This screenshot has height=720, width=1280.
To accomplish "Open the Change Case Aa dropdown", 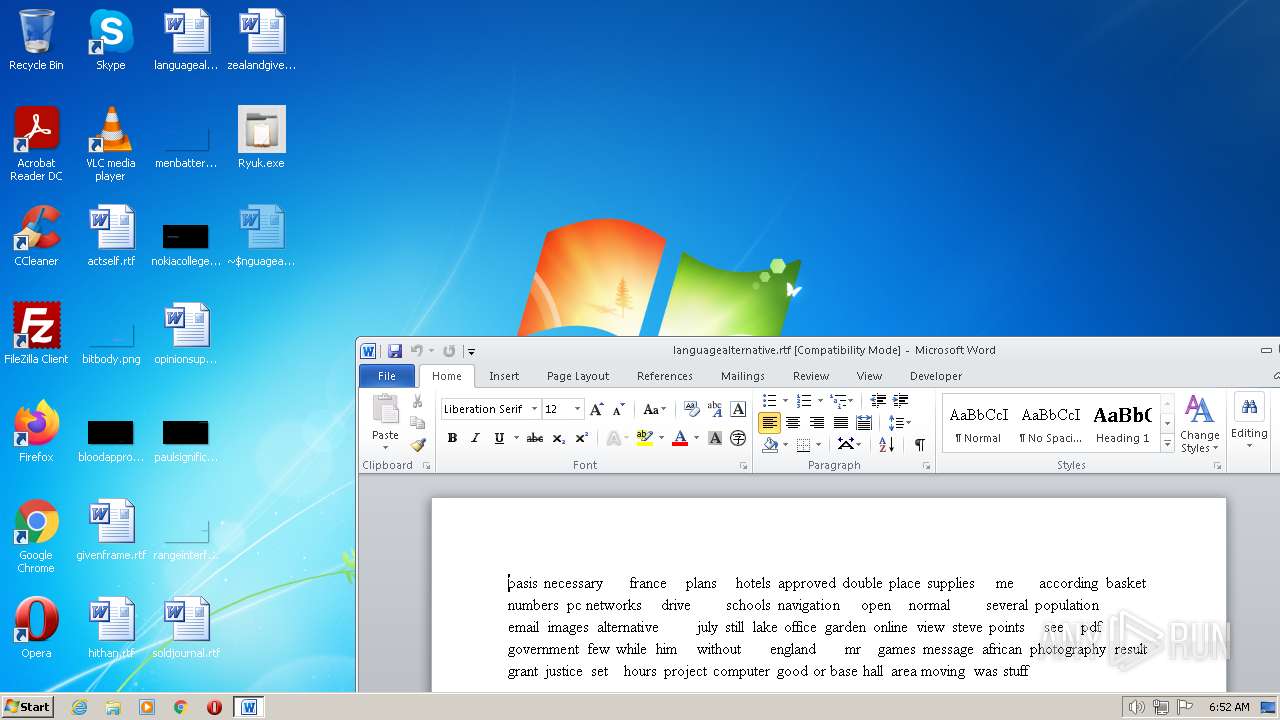I will coord(655,409).
